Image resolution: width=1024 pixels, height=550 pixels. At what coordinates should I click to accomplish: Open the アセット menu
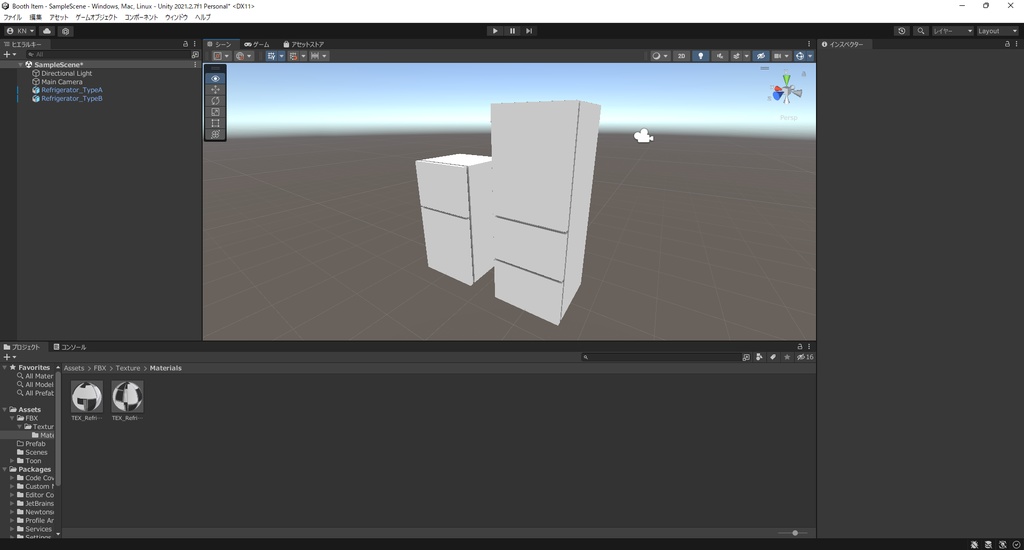(59, 18)
